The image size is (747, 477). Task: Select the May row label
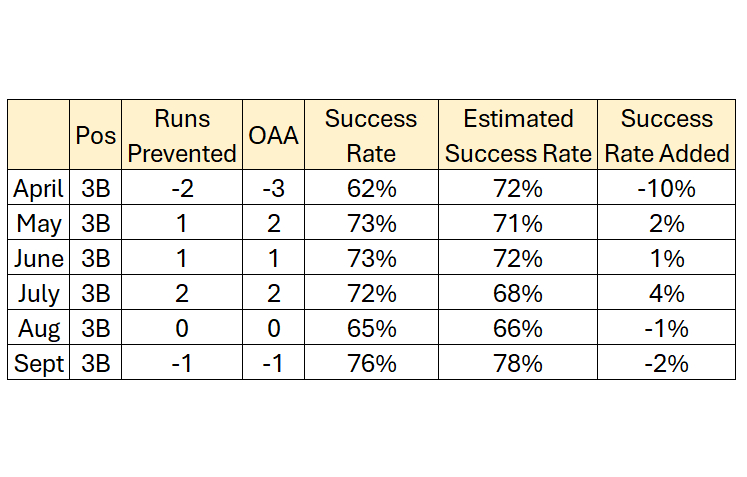click(x=39, y=223)
